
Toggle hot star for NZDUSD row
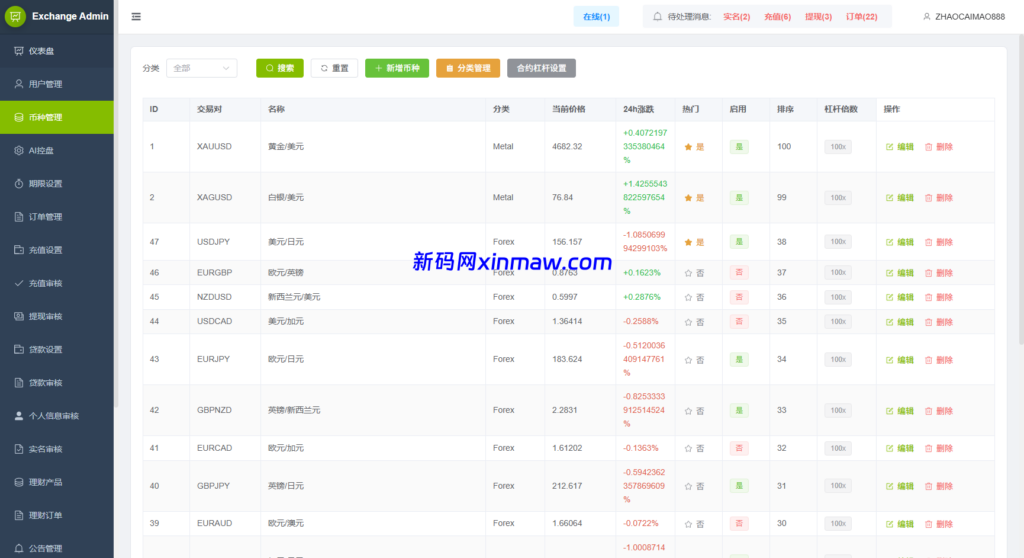click(x=688, y=297)
